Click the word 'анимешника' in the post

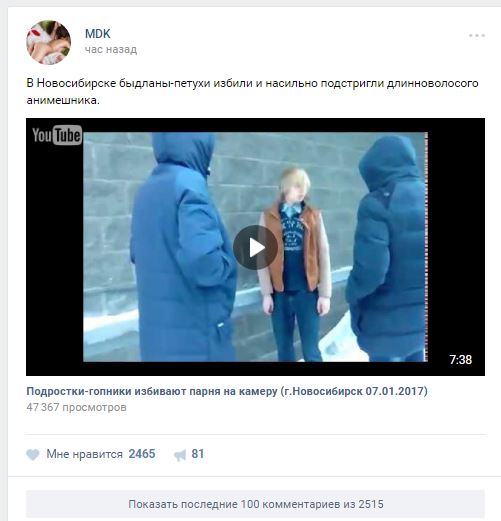pos(63,100)
